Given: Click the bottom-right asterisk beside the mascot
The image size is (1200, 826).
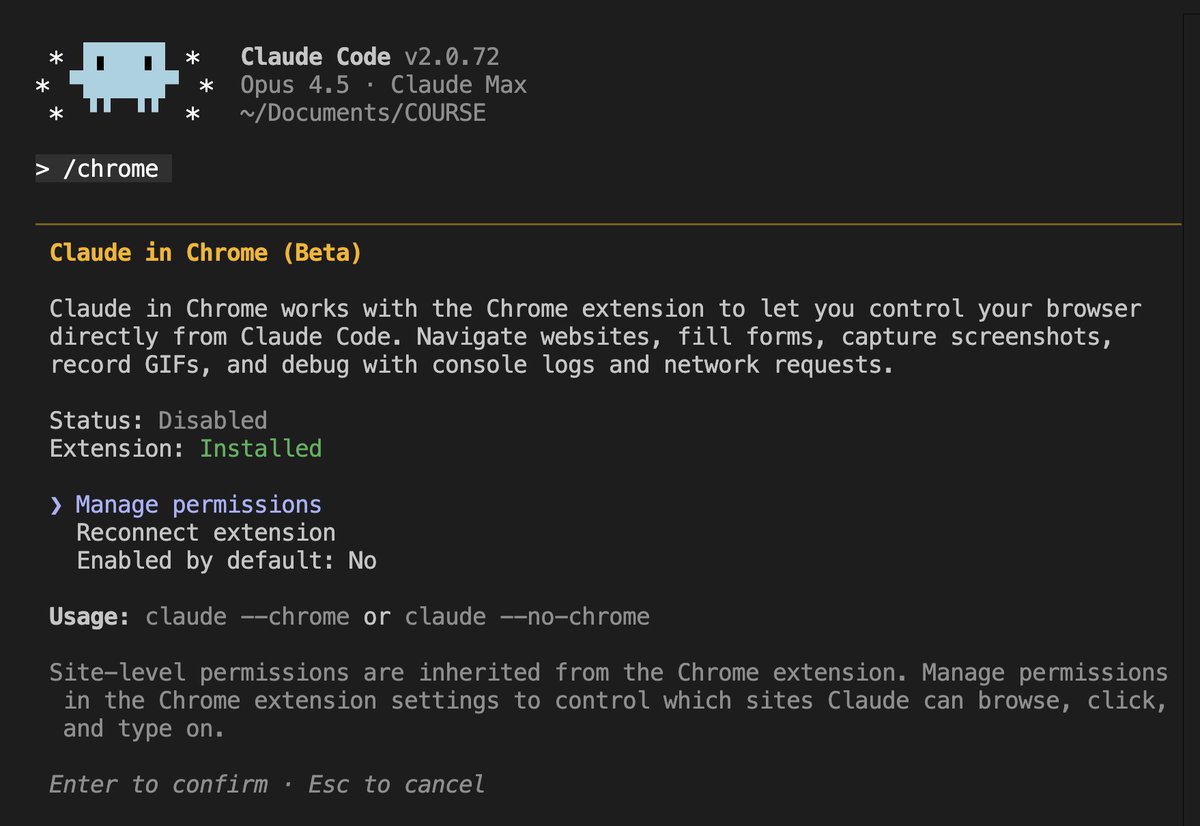Looking at the screenshot, I should (193, 117).
